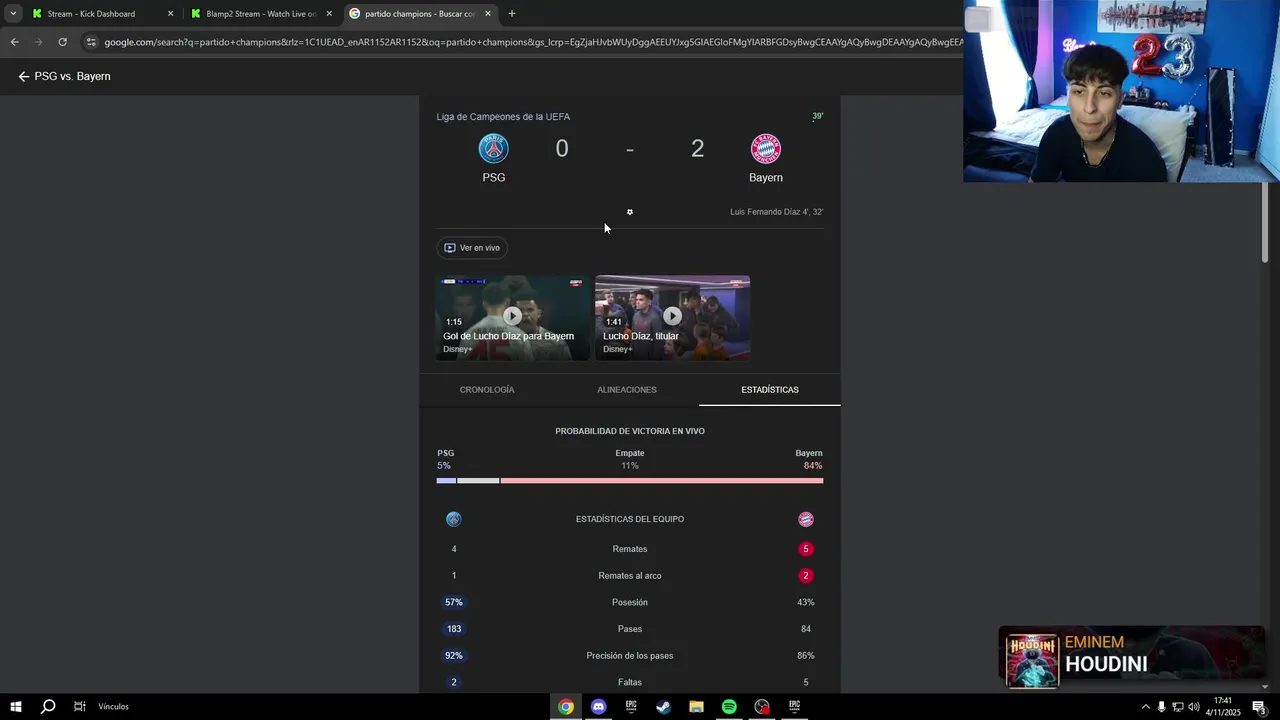The height and width of the screenshot is (720, 1280).
Task: Go back using the PSG vs. Bayern arrow
Action: tap(24, 76)
